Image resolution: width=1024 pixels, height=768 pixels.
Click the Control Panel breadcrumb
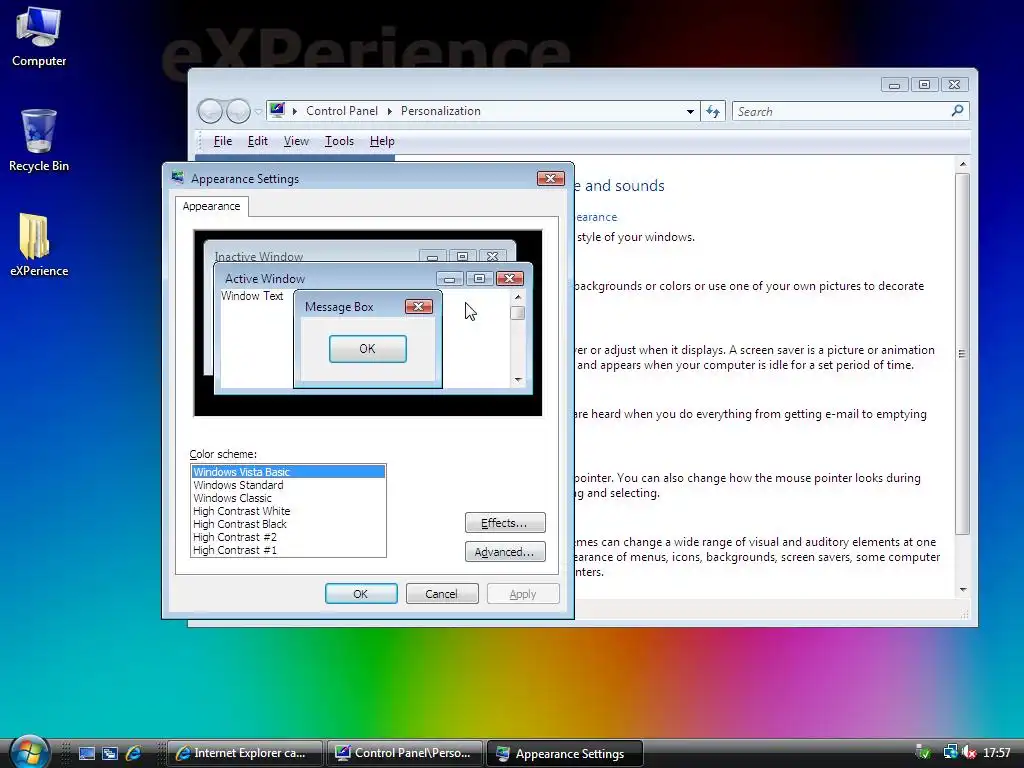(342, 111)
